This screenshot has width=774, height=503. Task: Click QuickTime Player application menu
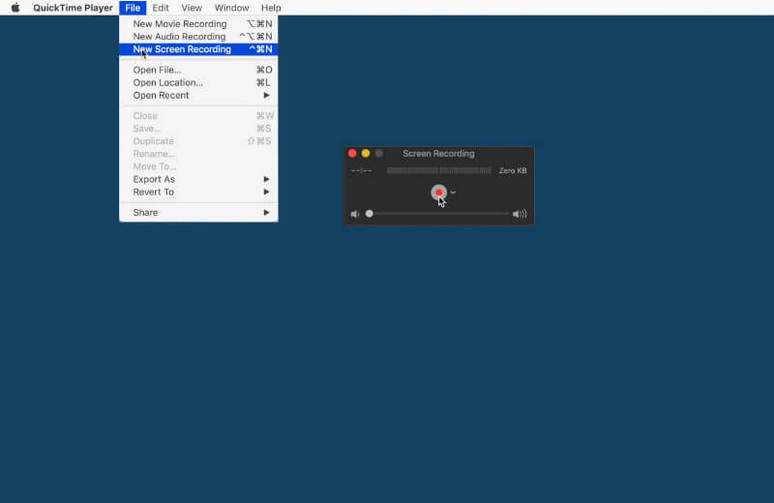pos(73,8)
